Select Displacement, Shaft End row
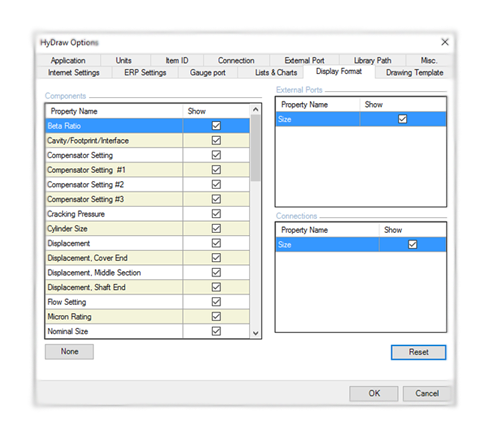Image resolution: width=490 pixels, height=438 pixels. (147, 287)
